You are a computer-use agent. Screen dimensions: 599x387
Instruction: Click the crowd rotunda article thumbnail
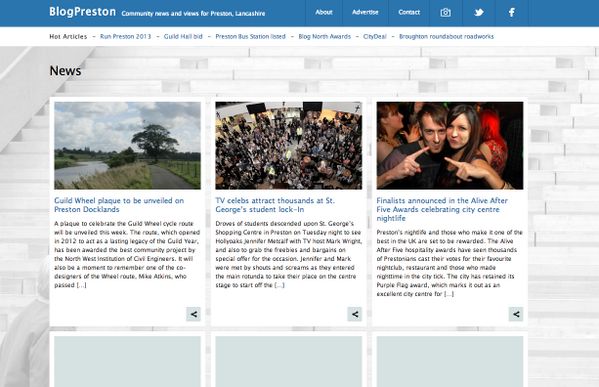click(288, 146)
